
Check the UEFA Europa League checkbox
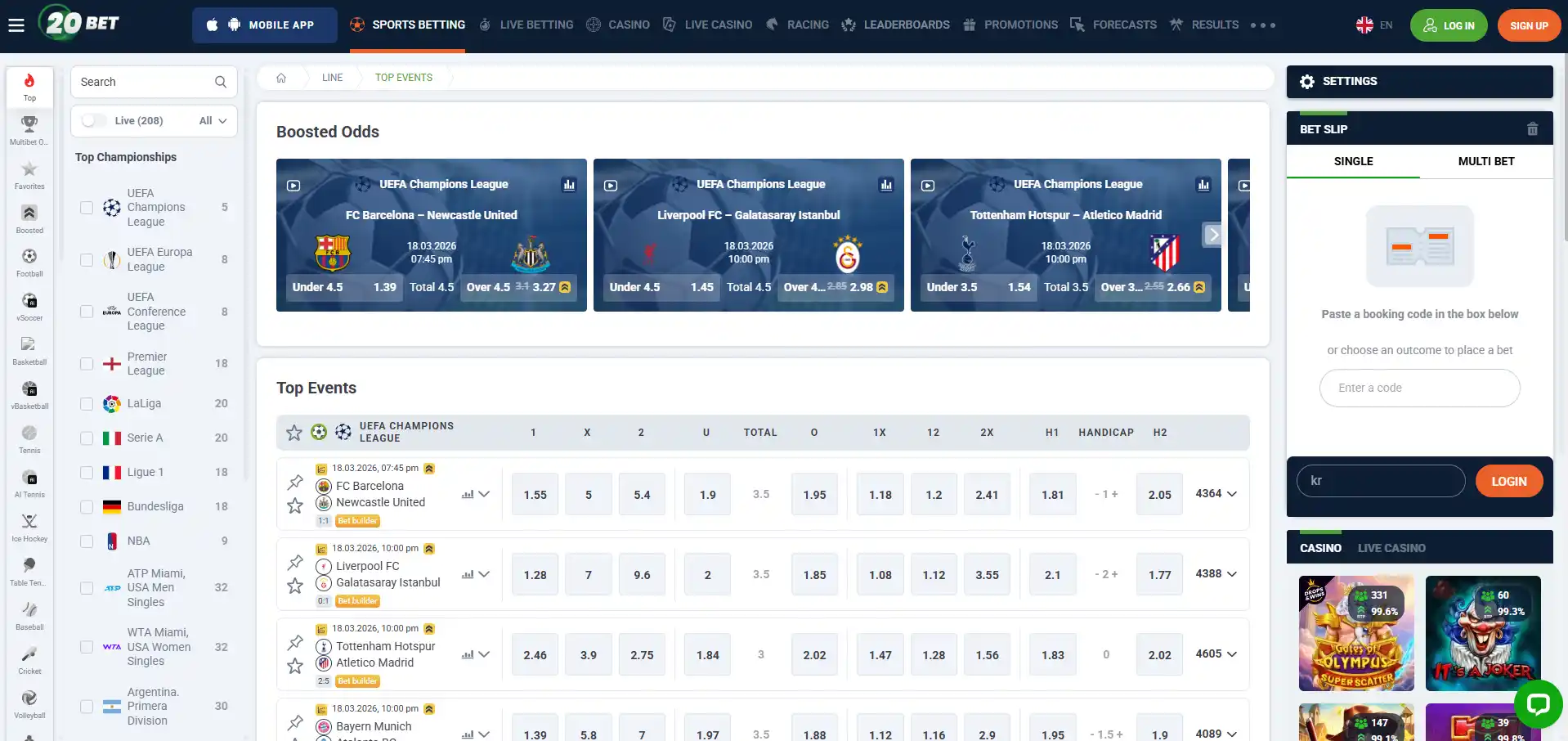(87, 260)
